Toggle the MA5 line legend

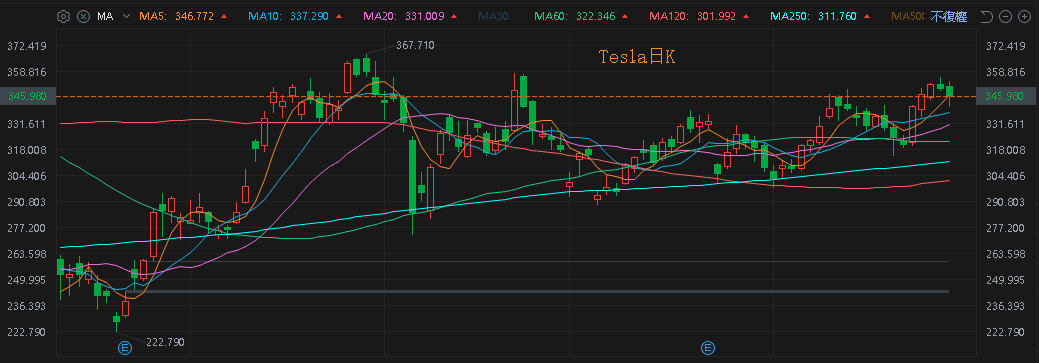coord(176,17)
